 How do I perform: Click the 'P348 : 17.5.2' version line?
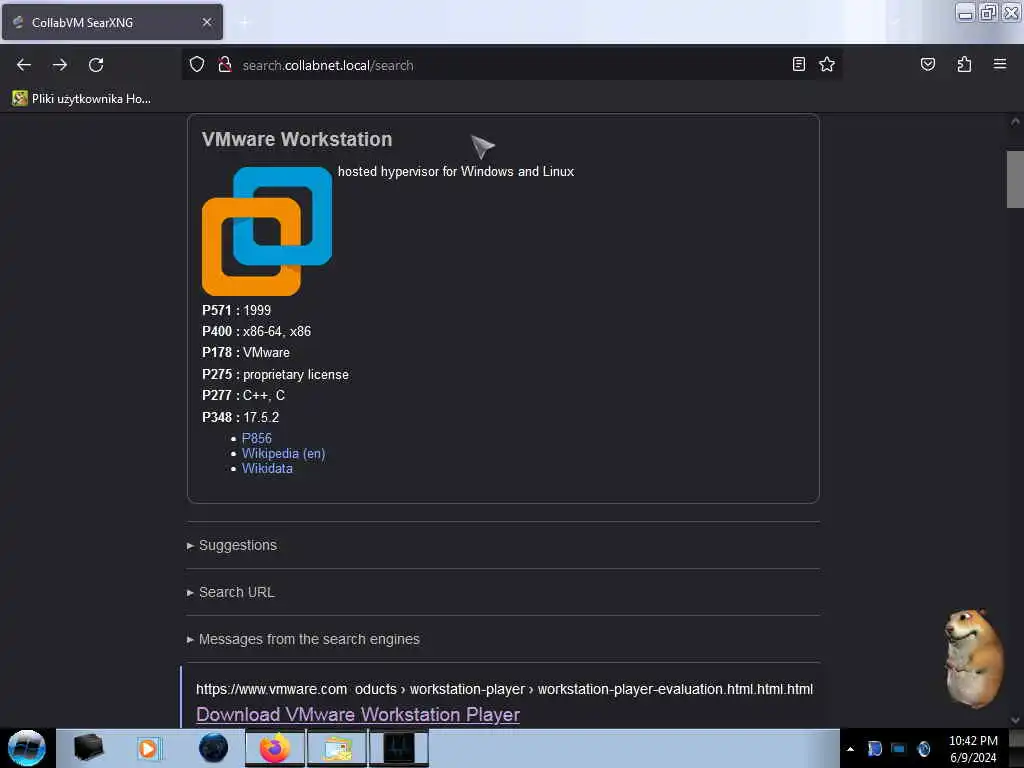pyautogui.click(x=240, y=417)
